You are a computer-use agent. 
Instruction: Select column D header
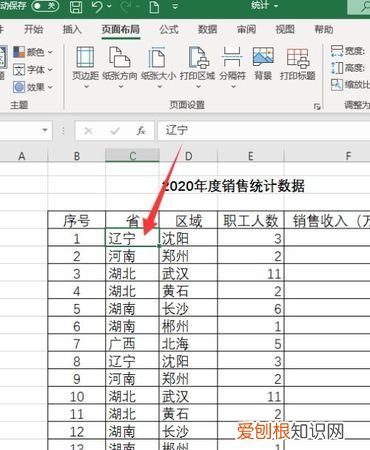click(x=189, y=156)
